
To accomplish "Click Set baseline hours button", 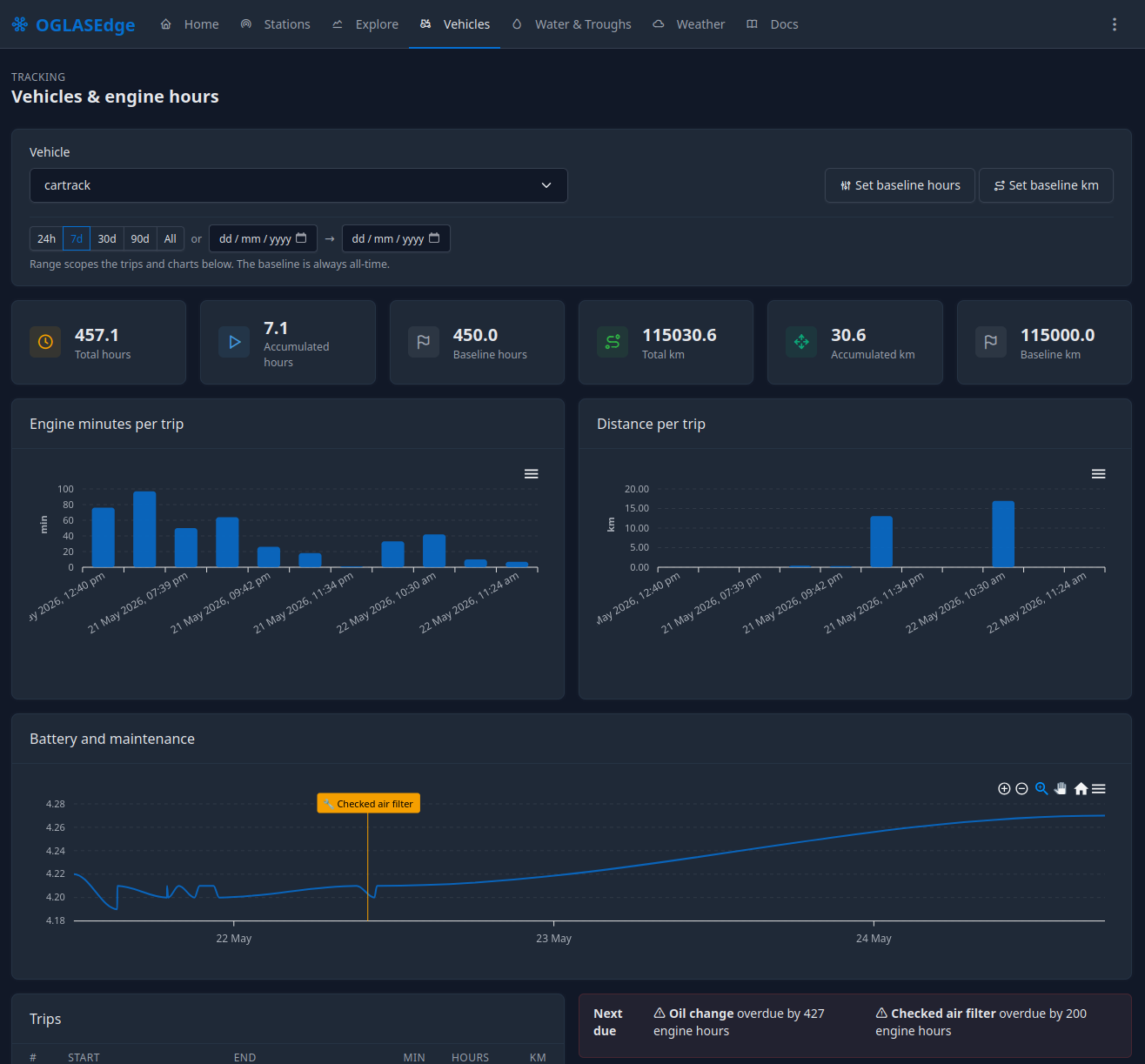I will [900, 185].
